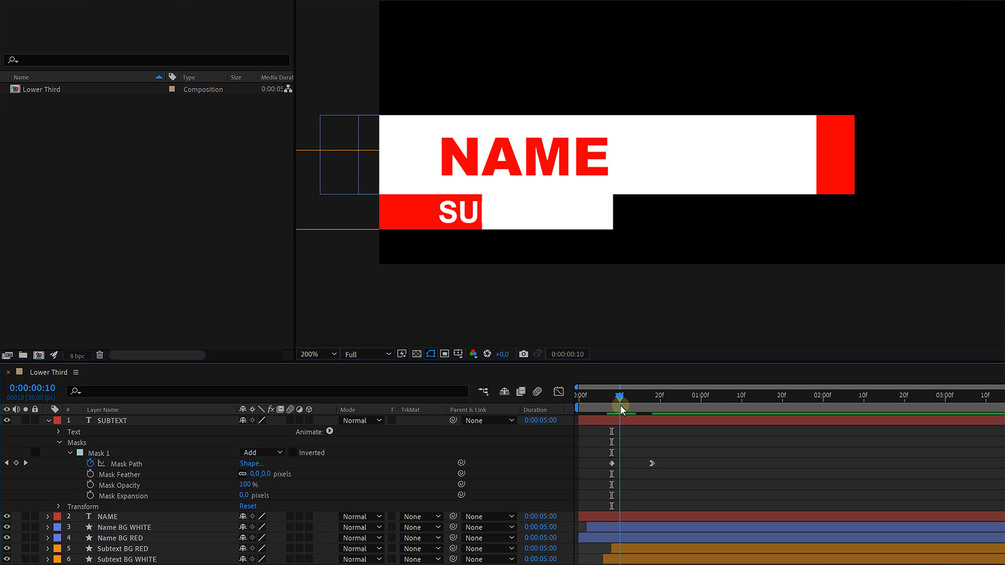Expand the Text property group

click(x=58, y=432)
